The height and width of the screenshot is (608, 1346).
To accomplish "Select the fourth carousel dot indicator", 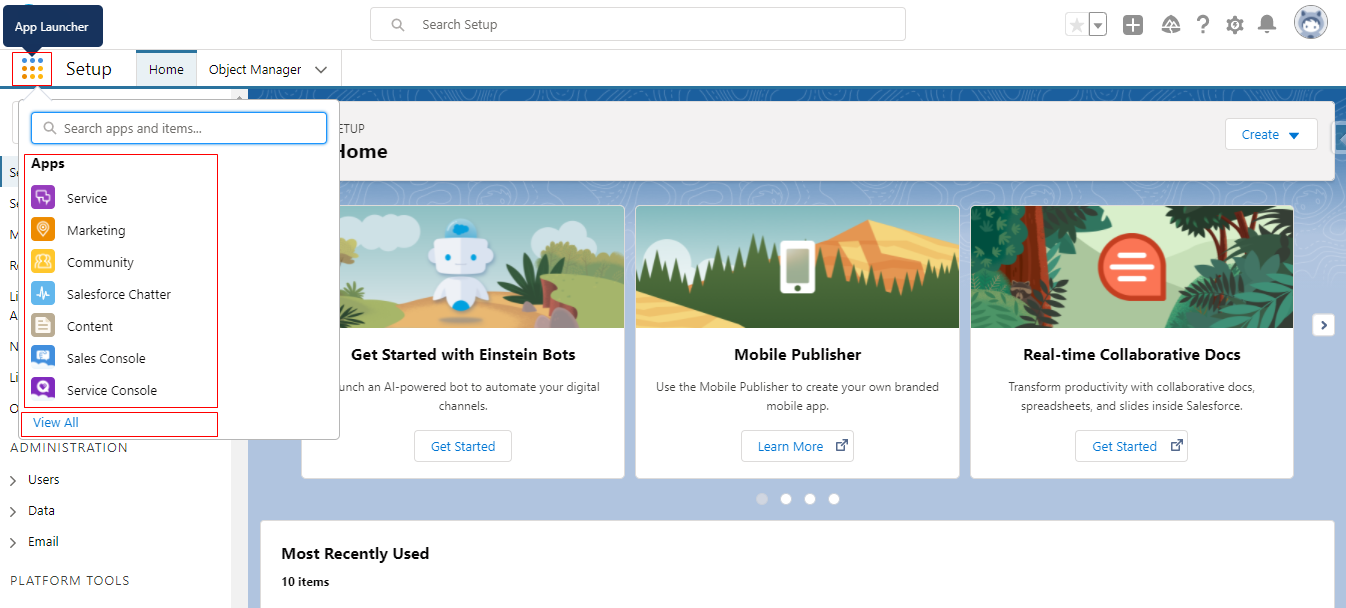I will click(x=834, y=498).
